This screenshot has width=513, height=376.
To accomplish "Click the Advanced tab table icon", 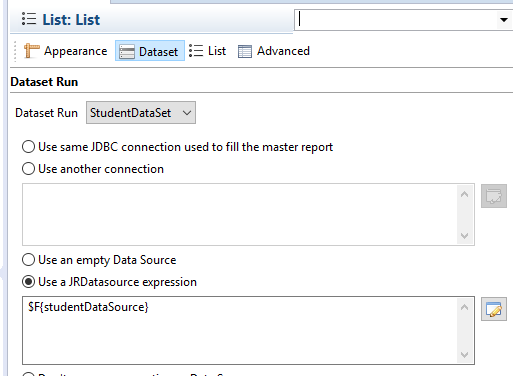I will pyautogui.click(x=245, y=51).
